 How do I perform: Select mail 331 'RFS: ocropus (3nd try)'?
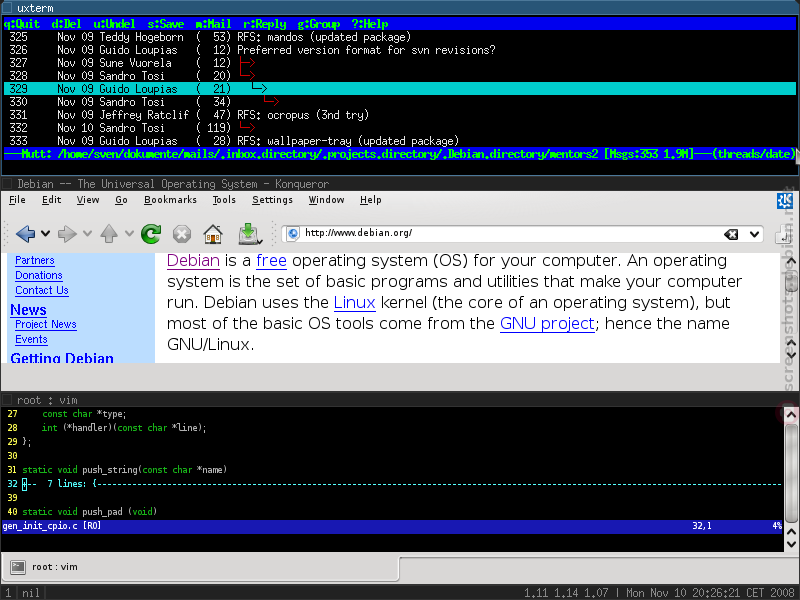399,115
